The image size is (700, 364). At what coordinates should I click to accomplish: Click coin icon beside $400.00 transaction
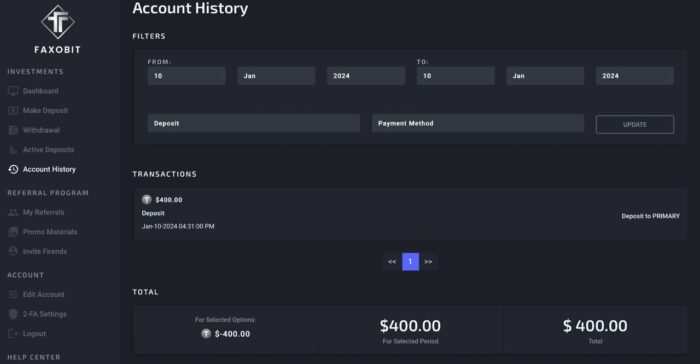[146, 200]
